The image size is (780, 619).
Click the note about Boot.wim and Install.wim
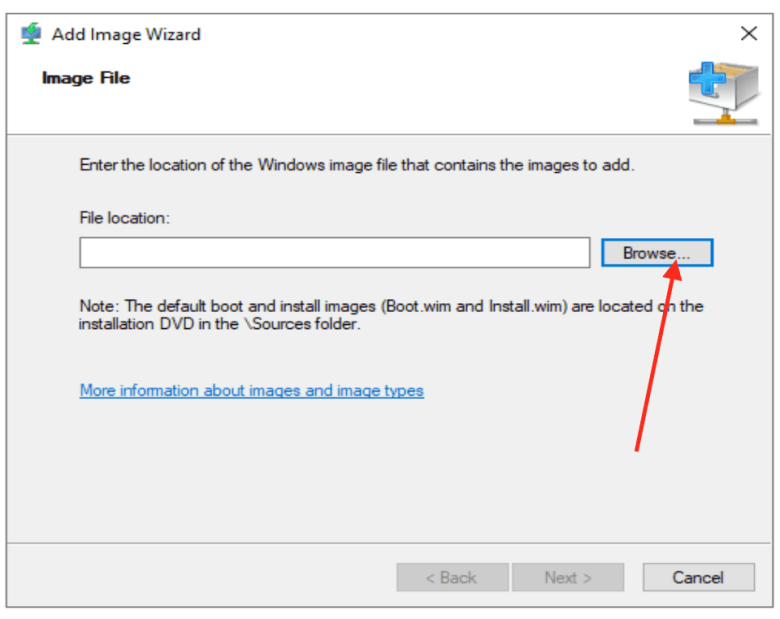tap(391, 315)
